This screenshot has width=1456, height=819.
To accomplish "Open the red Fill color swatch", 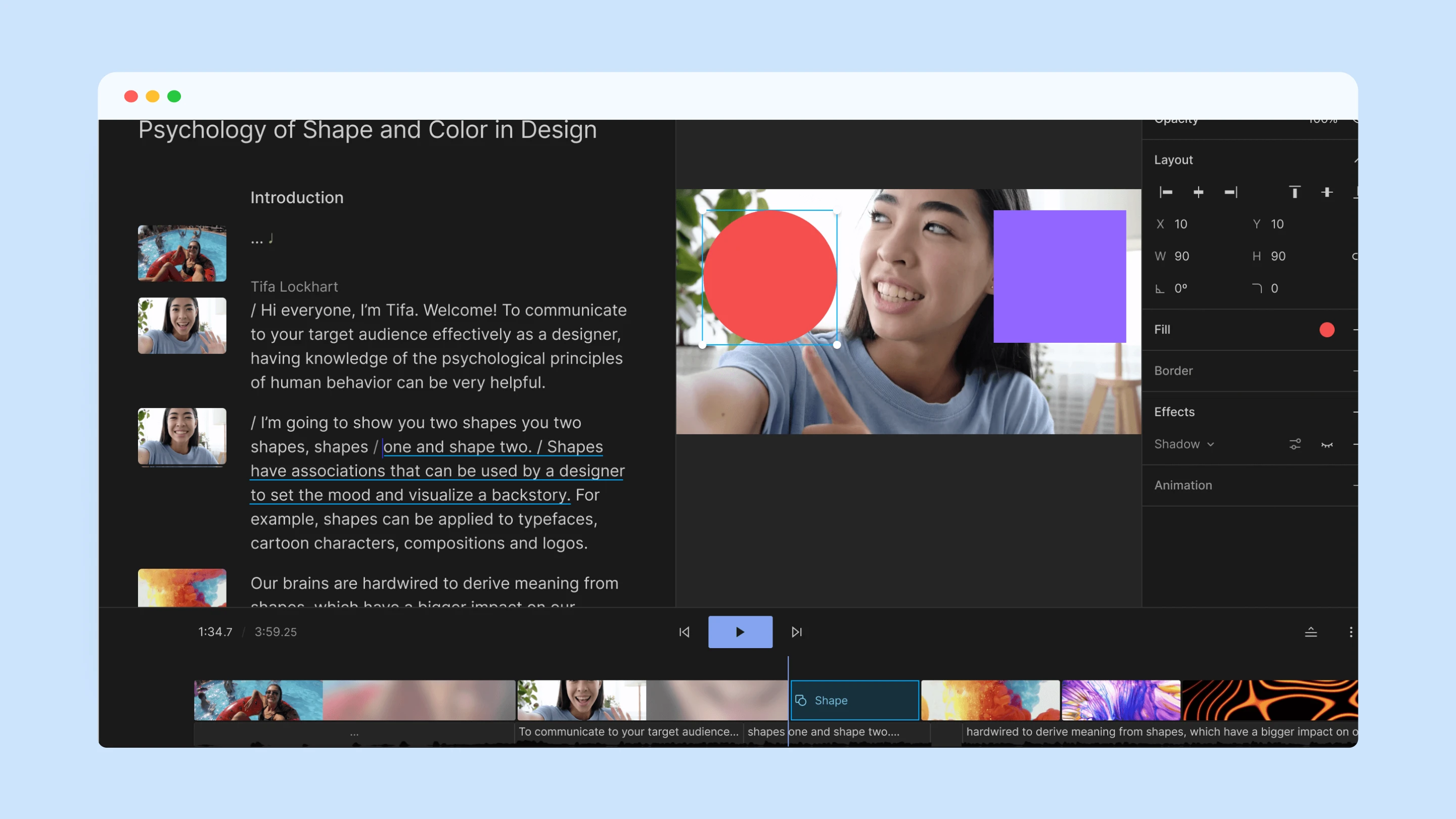I will tap(1327, 330).
